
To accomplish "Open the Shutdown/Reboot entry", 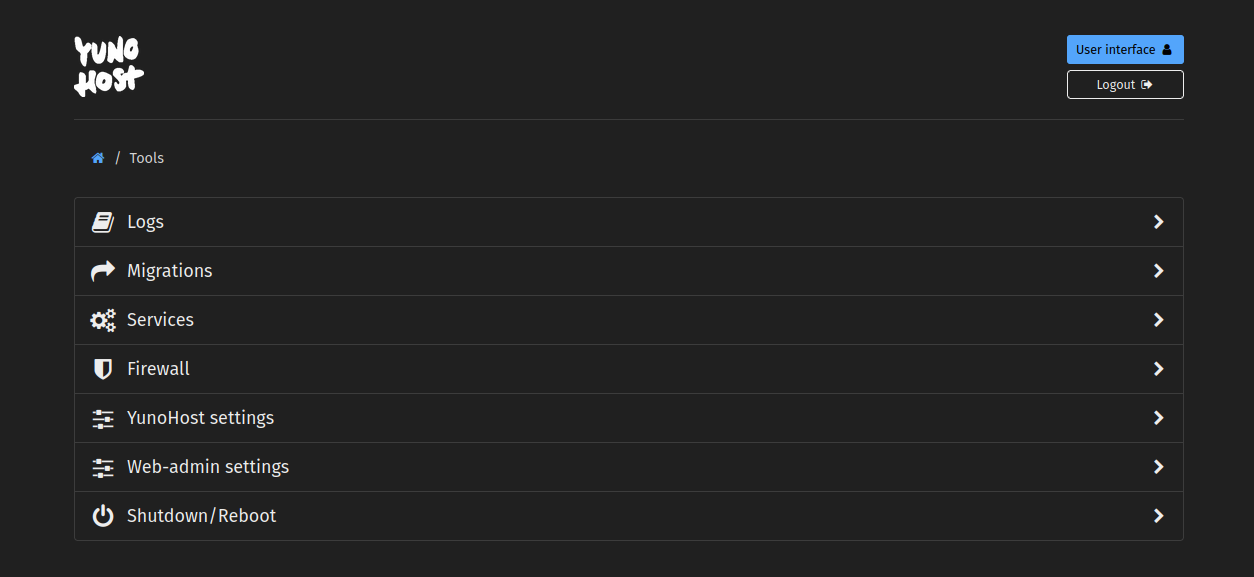I will pos(629,516).
